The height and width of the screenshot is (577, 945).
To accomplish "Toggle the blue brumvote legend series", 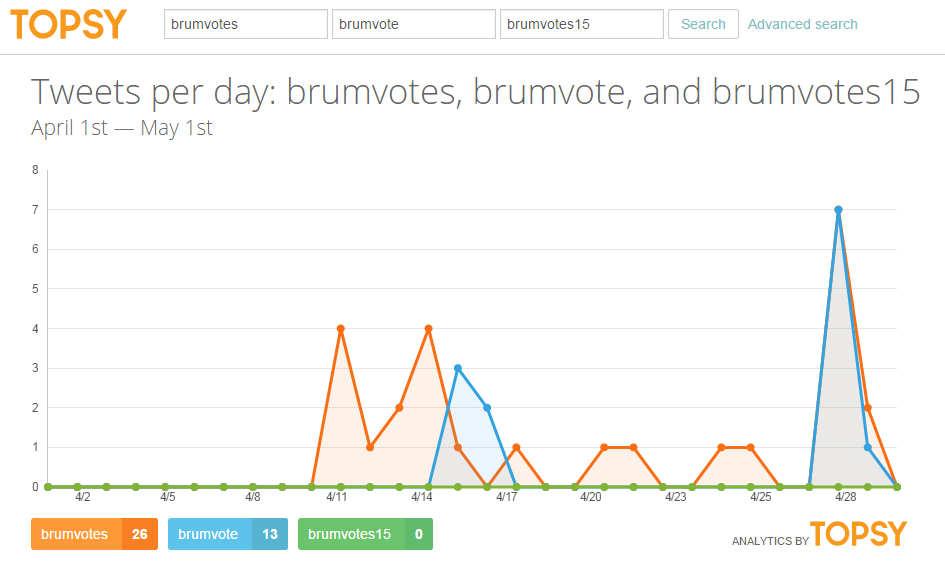I will tap(209, 534).
